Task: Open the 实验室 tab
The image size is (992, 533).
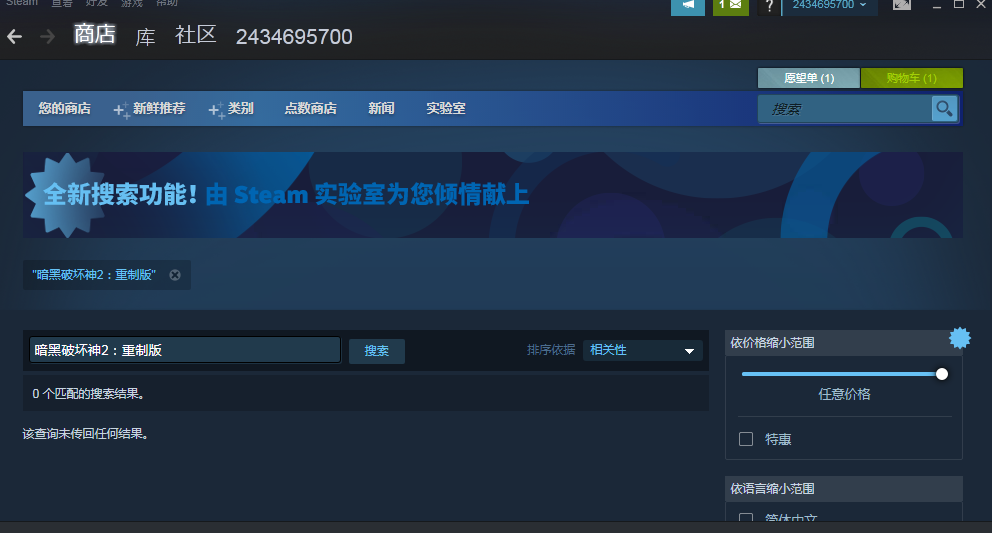Action: pyautogui.click(x=445, y=109)
